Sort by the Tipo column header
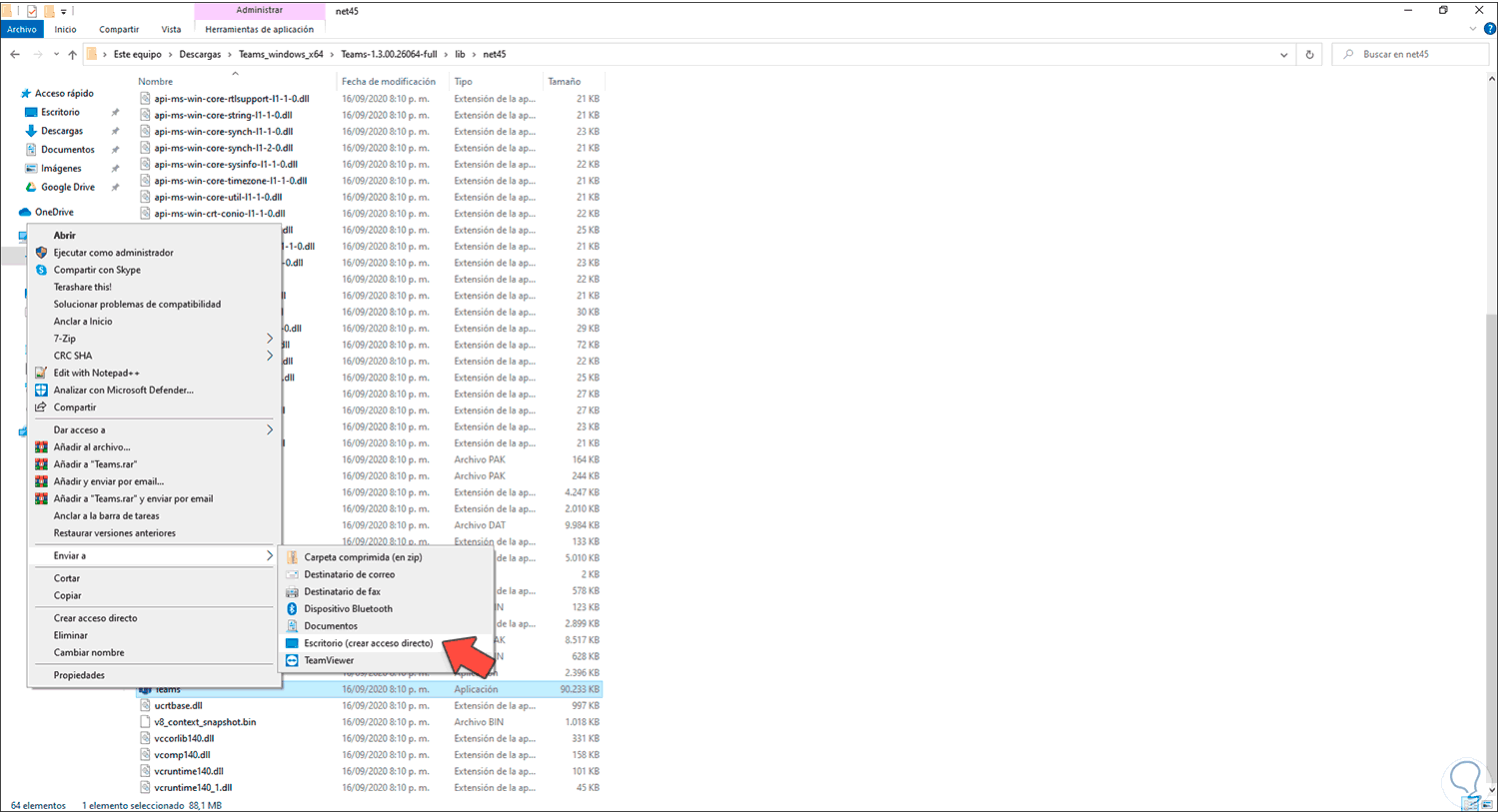 point(464,82)
